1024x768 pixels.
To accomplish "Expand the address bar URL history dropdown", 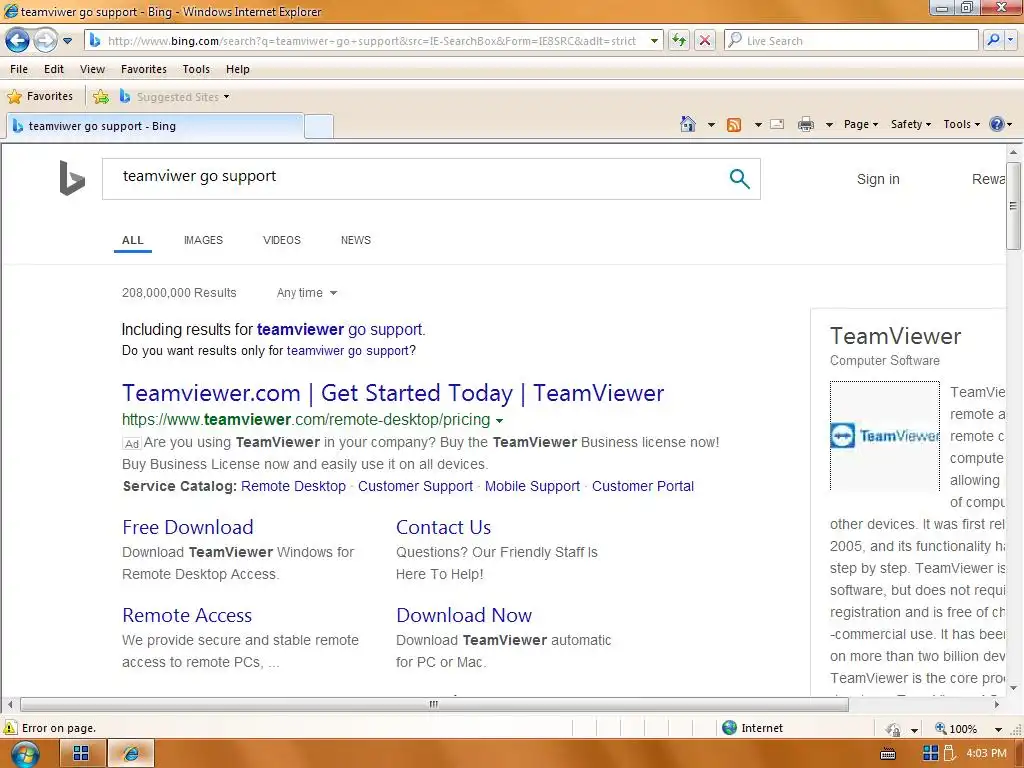I will (654, 40).
